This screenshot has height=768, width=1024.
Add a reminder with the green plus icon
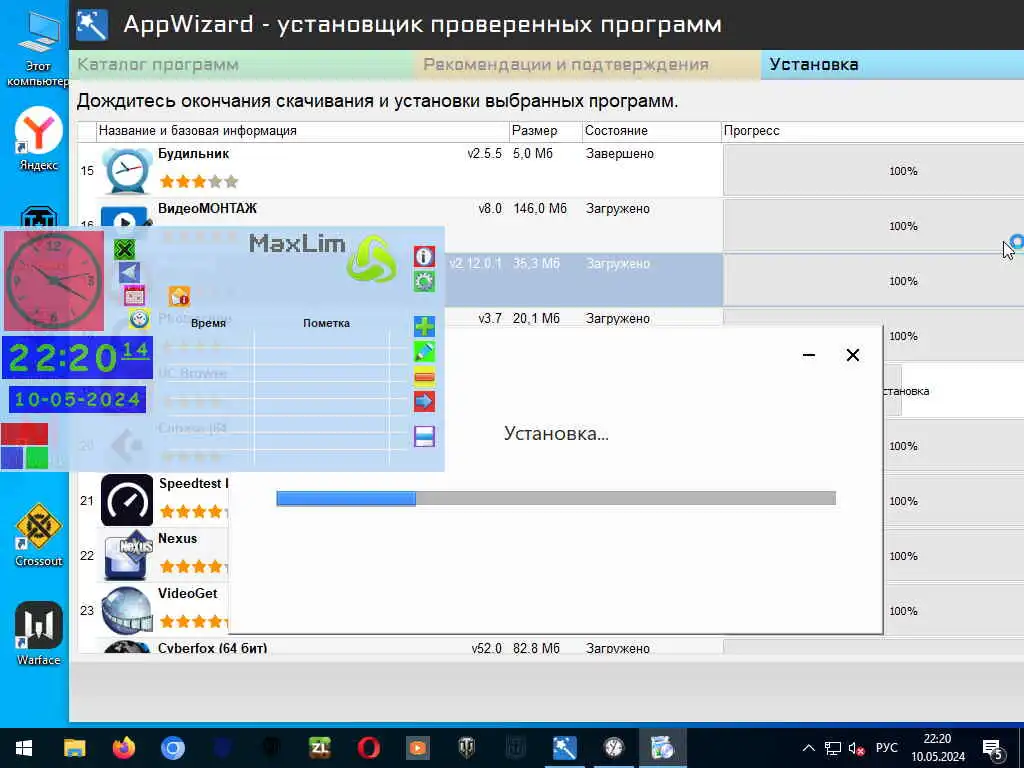coord(424,326)
